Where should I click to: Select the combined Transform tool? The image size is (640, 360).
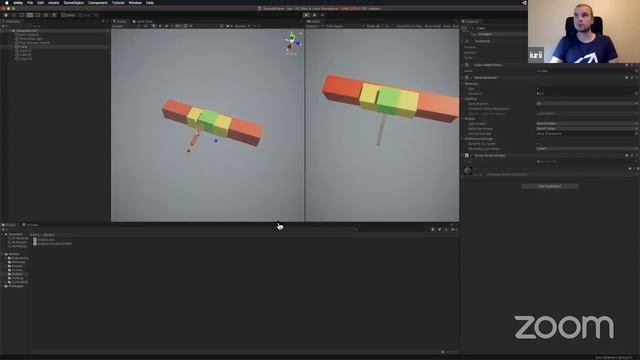click(46, 15)
